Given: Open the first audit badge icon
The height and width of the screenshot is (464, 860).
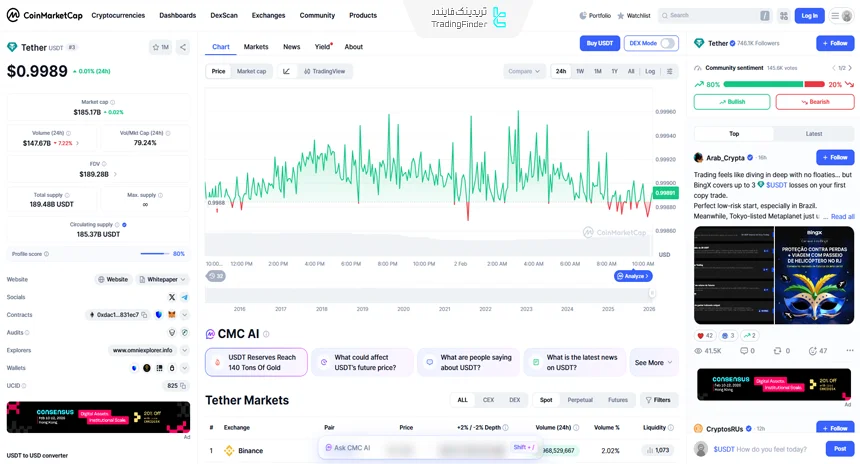Looking at the screenshot, I should 172,332.
